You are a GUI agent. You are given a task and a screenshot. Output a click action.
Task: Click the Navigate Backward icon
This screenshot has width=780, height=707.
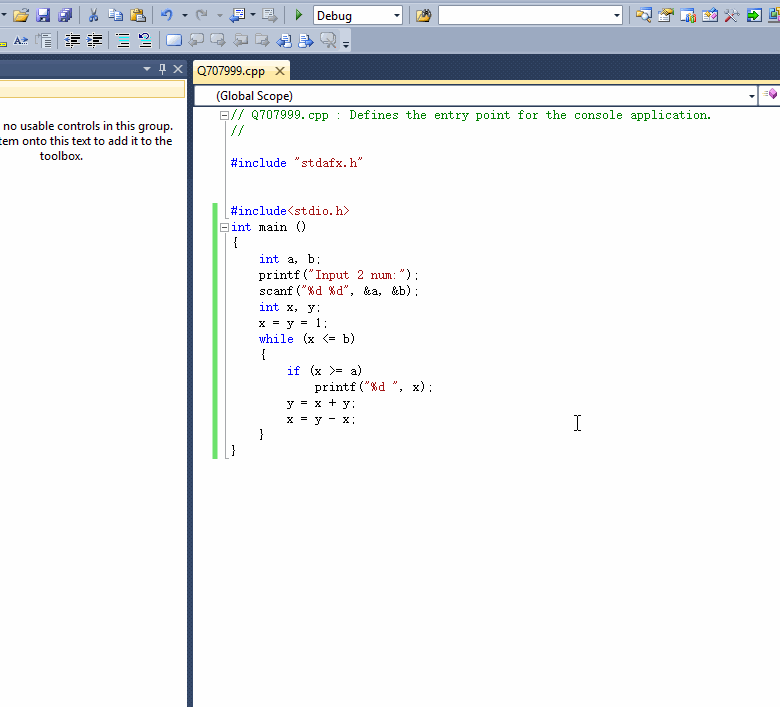(237, 15)
